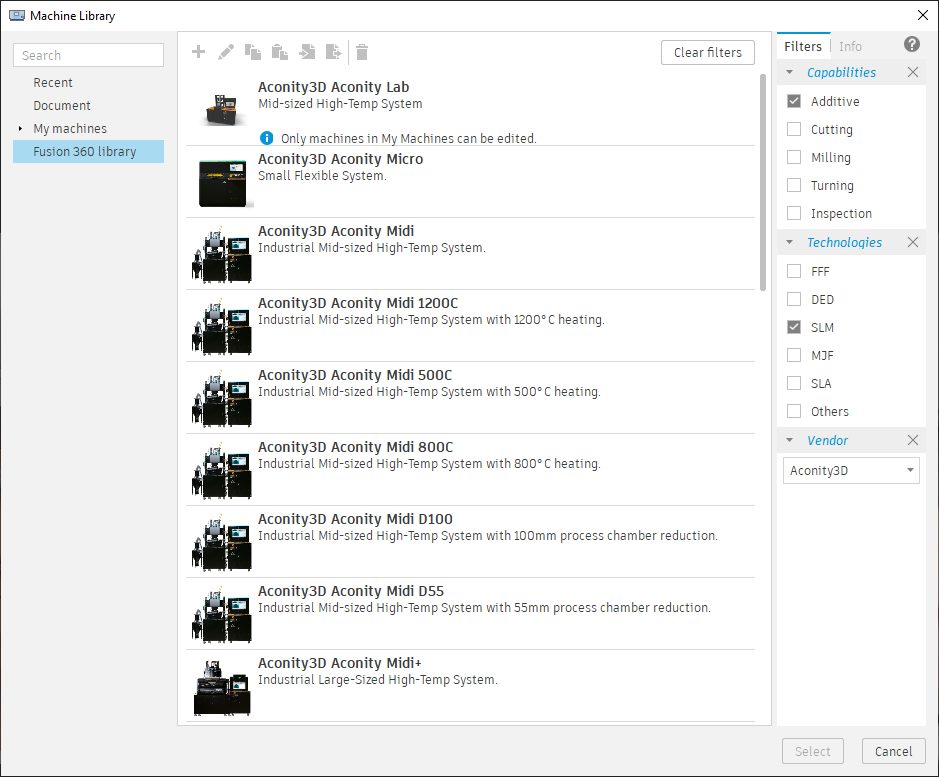Click the Cancel button
939x777 pixels.
pos(893,751)
